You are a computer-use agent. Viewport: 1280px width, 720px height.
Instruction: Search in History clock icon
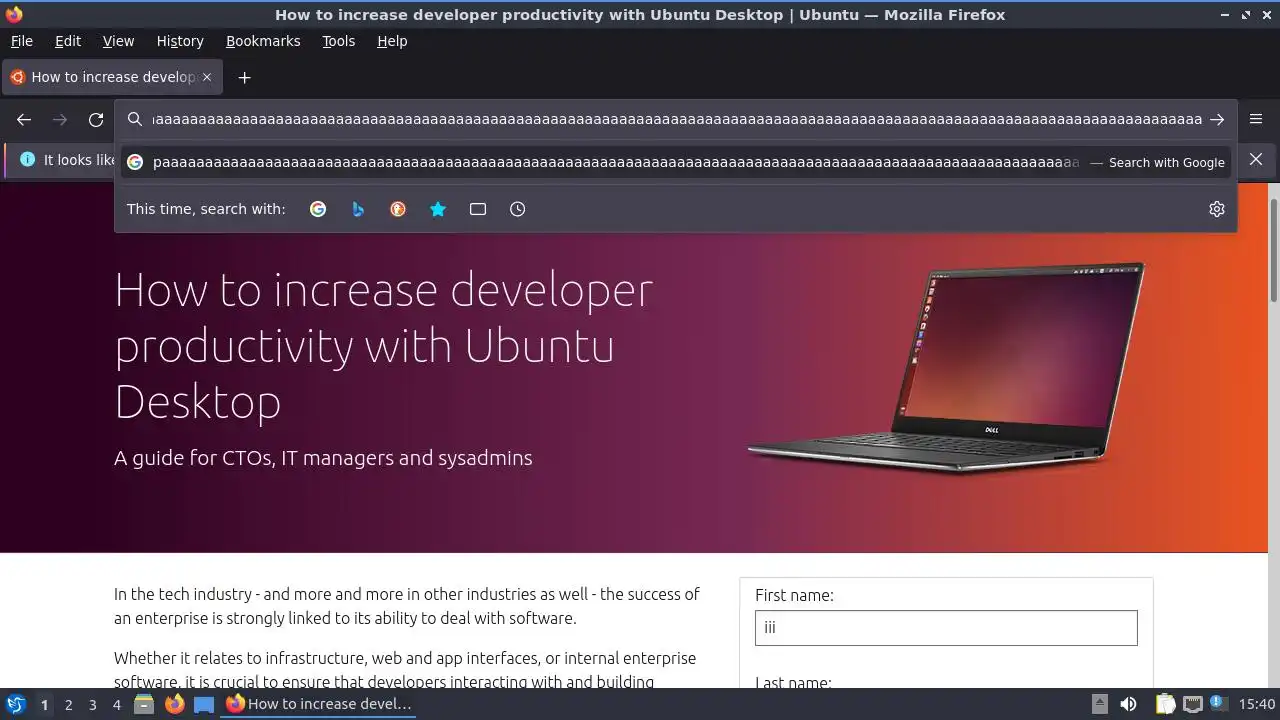[x=517, y=209]
